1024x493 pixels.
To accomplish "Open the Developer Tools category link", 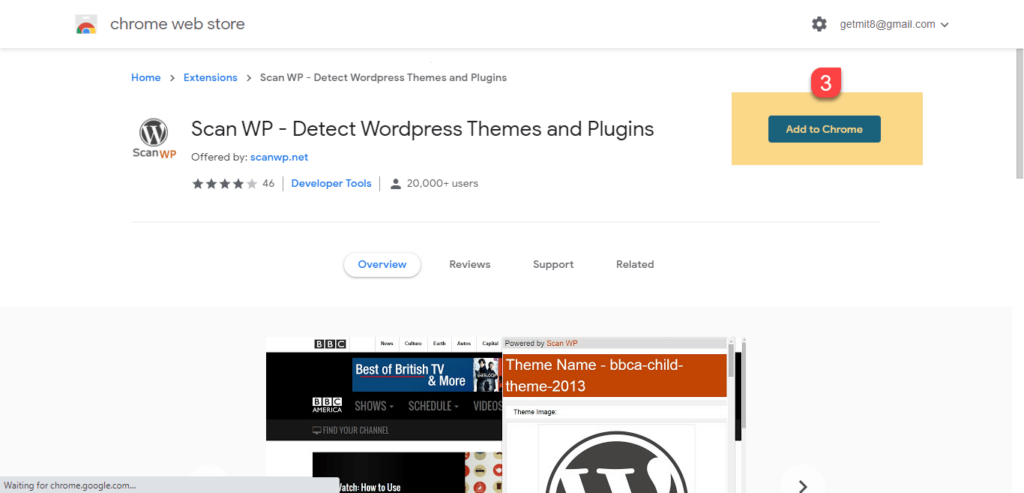I will 331,184.
